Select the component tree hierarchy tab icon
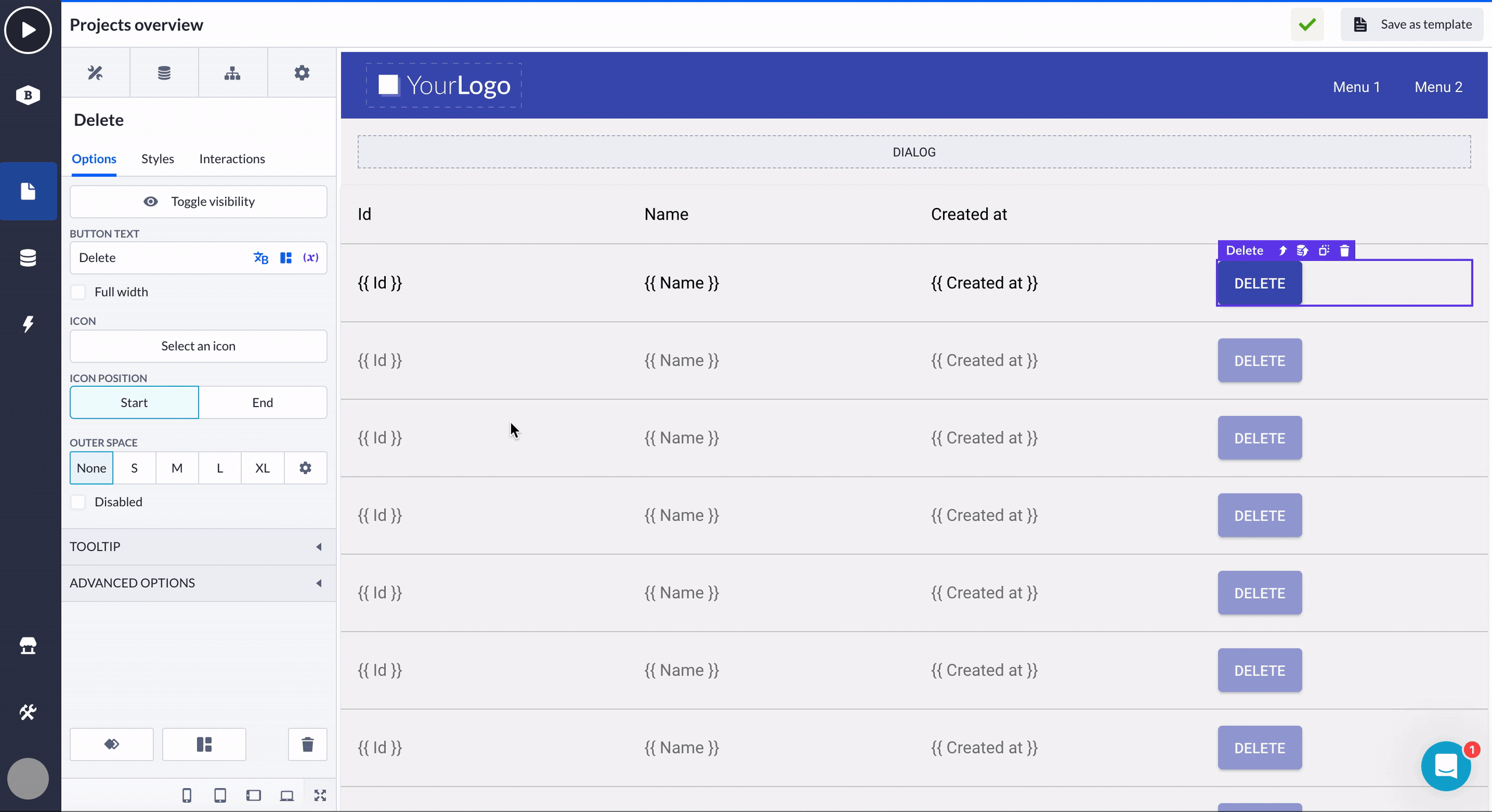 click(x=233, y=73)
